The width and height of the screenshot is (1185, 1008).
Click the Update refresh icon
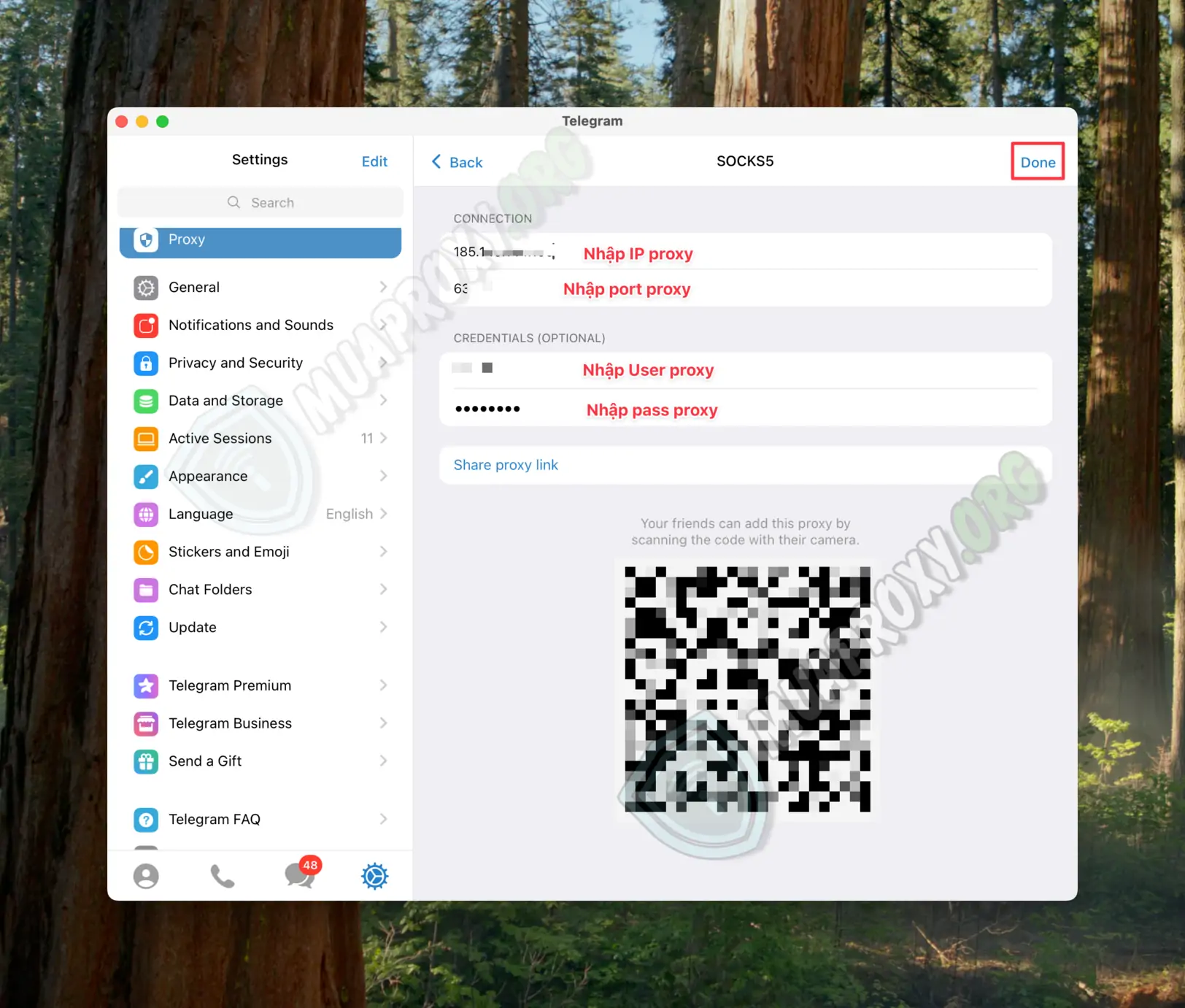(x=146, y=628)
